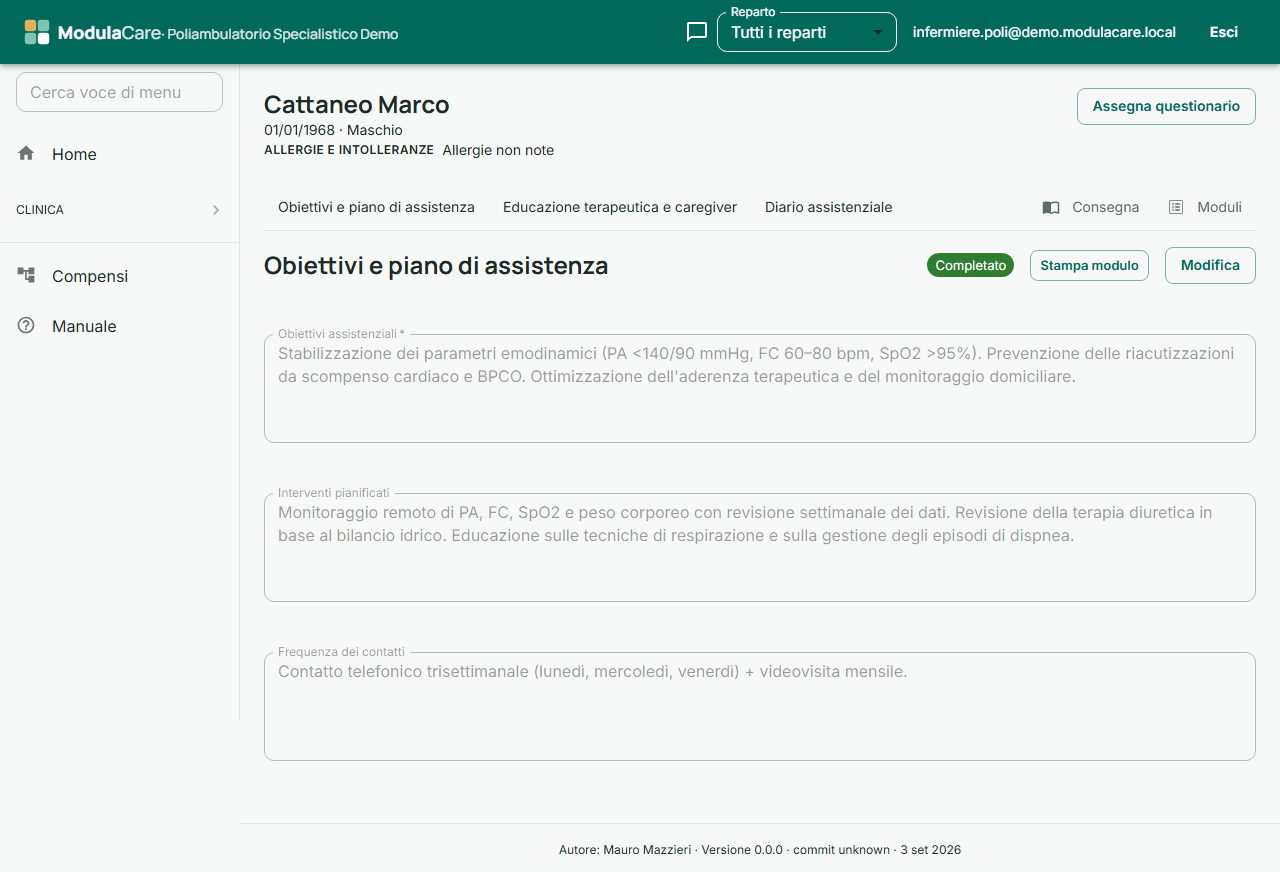1280x872 pixels.
Task: Click the Home house icon
Action: click(26, 153)
